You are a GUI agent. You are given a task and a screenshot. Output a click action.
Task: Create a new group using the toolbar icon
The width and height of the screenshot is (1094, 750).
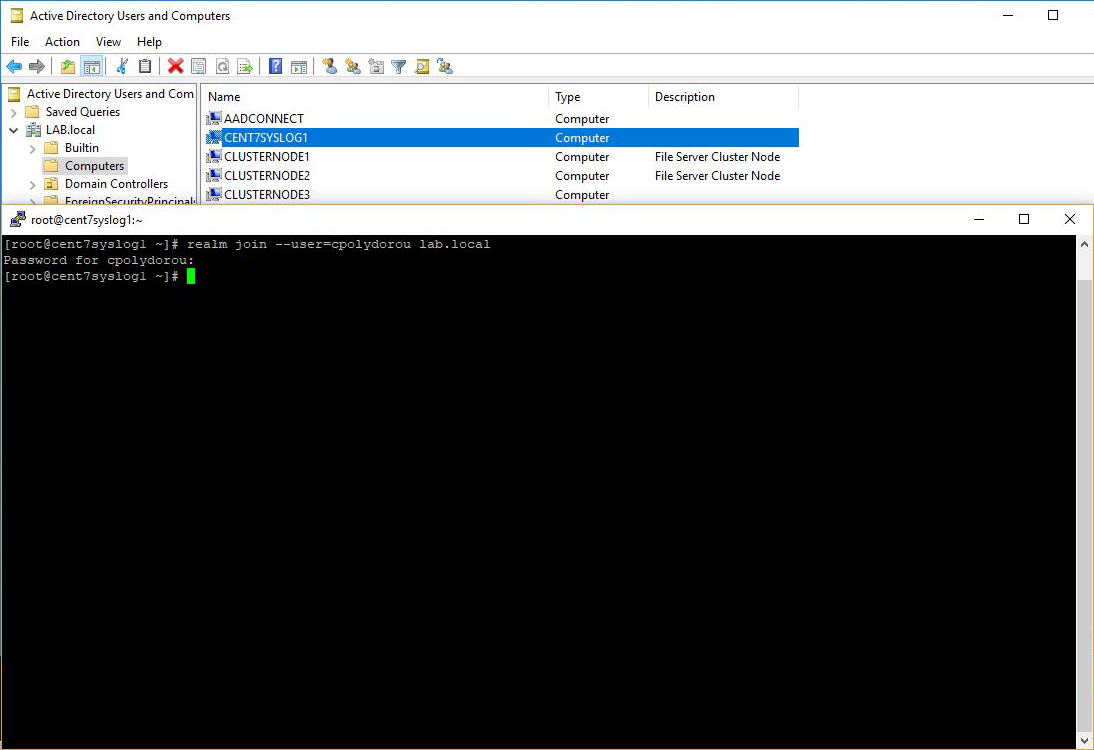(x=353, y=66)
